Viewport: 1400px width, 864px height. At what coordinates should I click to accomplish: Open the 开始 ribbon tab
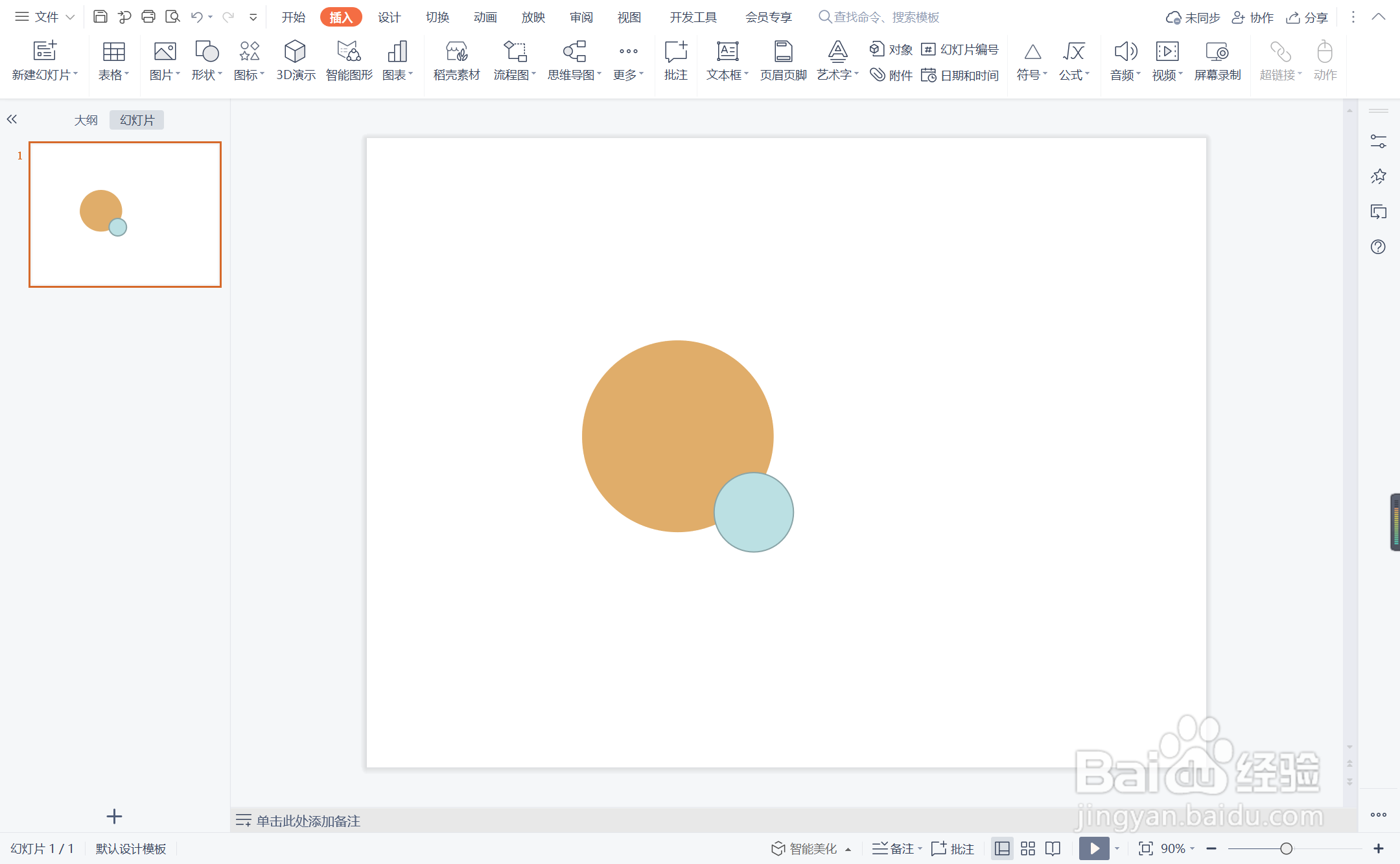(294, 17)
